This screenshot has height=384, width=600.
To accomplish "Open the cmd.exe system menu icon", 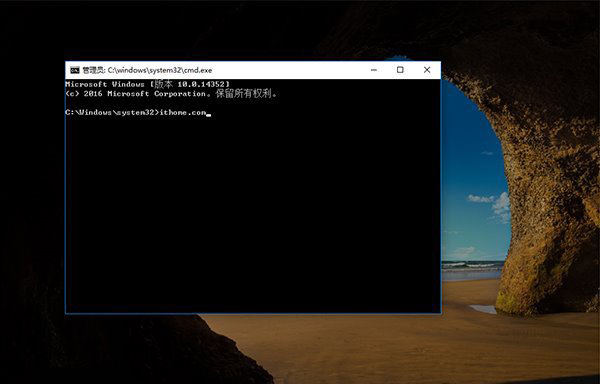I will (75, 70).
